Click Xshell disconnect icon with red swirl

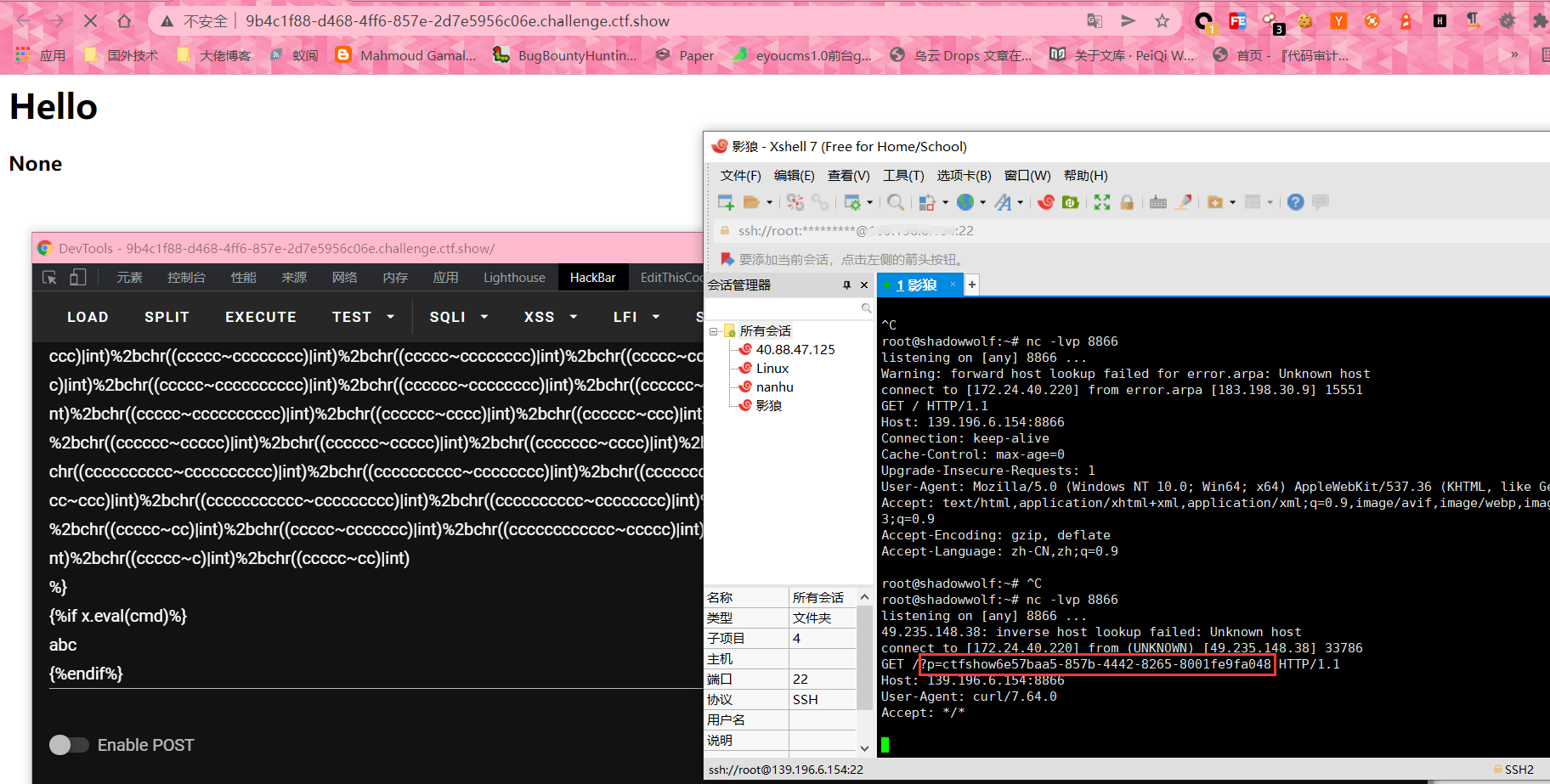[795, 202]
